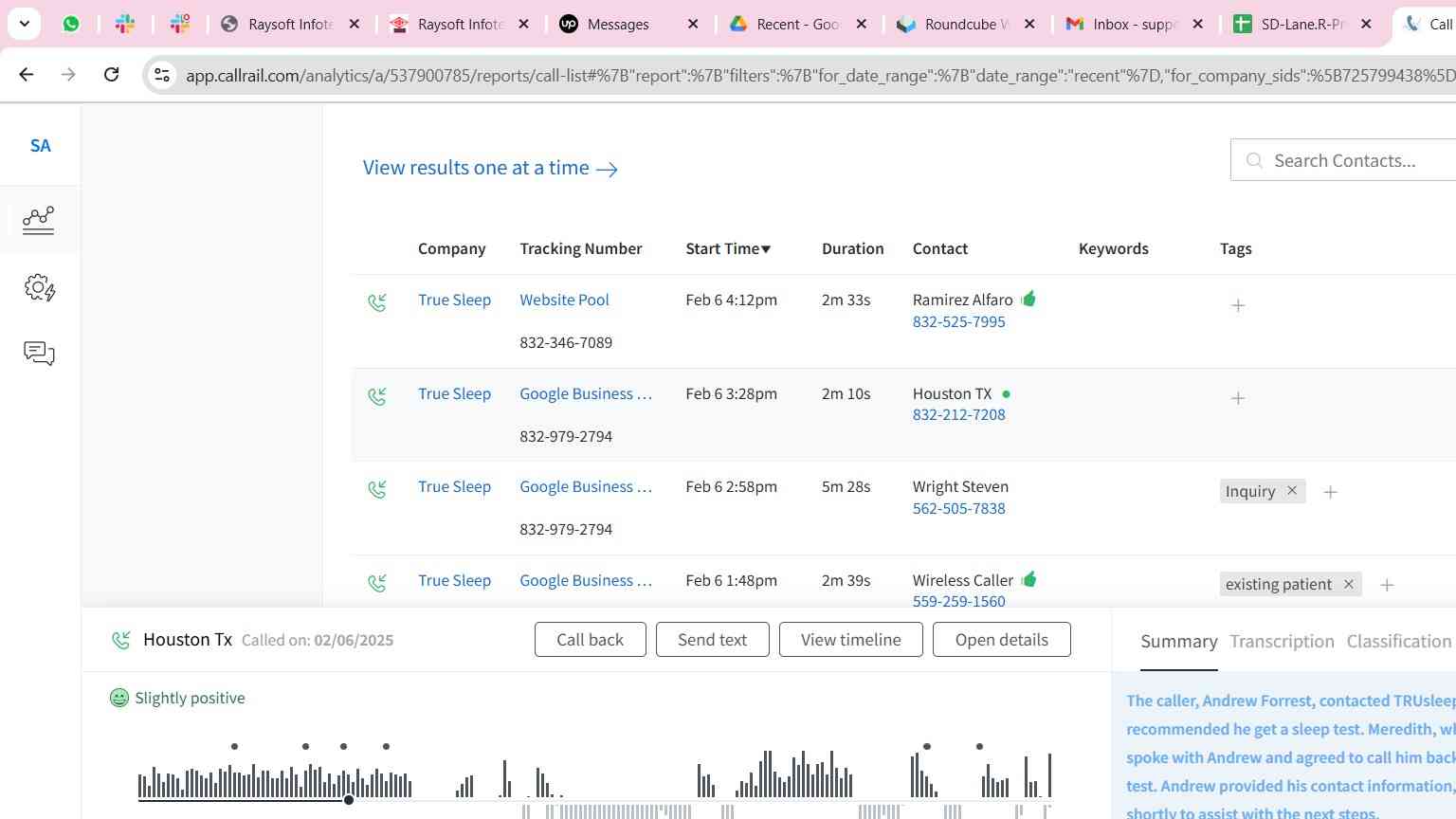Click the Call back button
1456x819 pixels.
590,640
